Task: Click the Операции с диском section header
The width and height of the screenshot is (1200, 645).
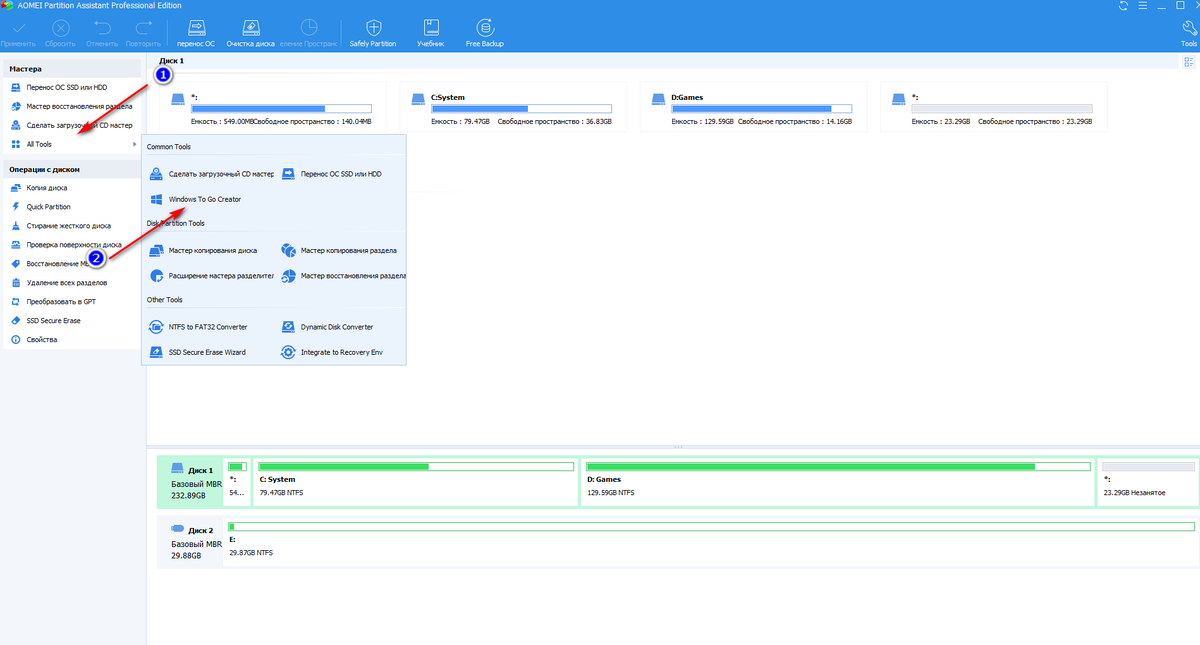Action: [72, 169]
